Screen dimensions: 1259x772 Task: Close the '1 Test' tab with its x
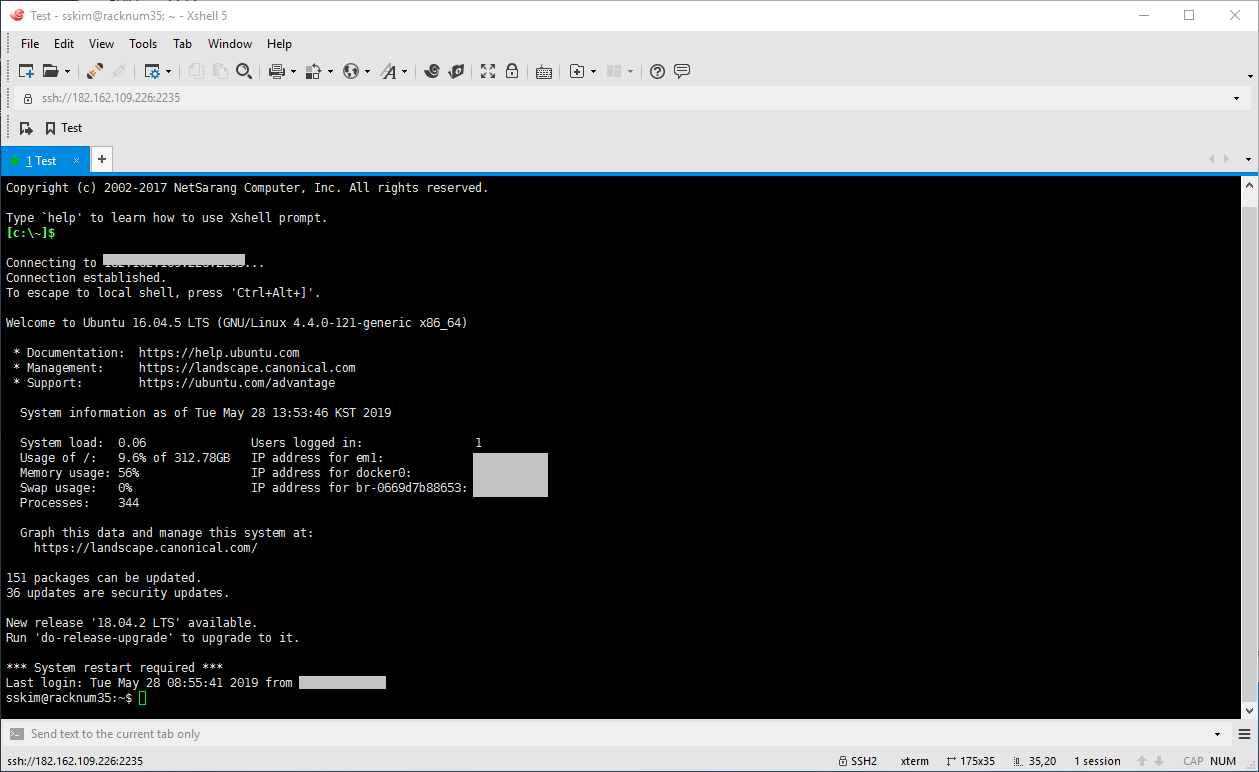pyautogui.click(x=76, y=160)
